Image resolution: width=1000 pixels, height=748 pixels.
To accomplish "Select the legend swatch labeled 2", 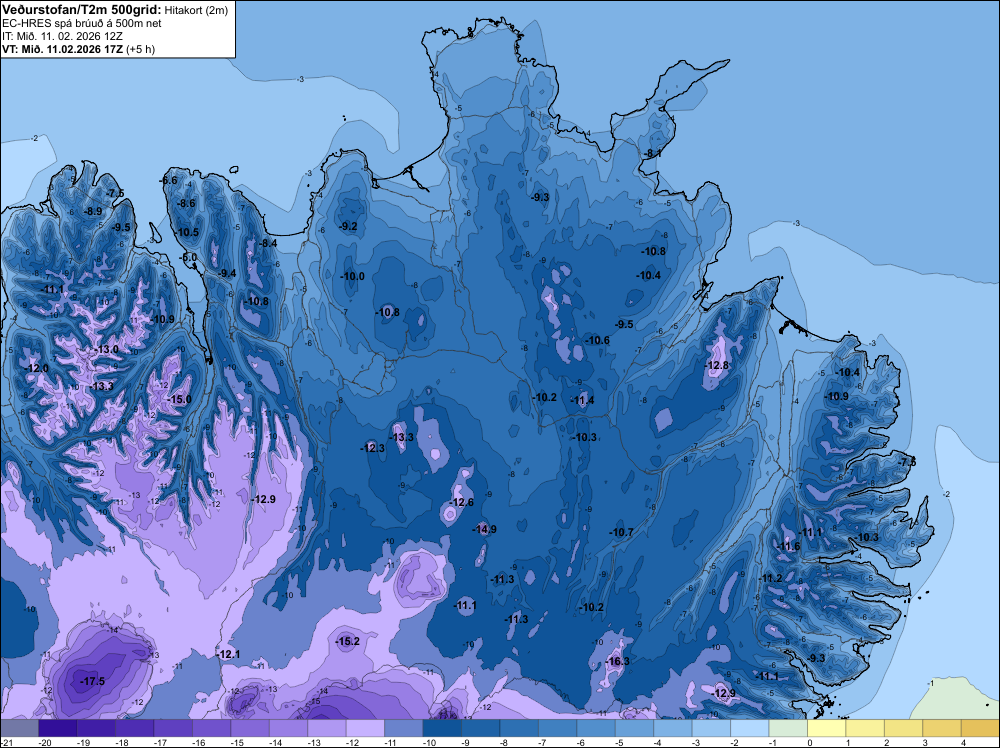I will tap(903, 728).
